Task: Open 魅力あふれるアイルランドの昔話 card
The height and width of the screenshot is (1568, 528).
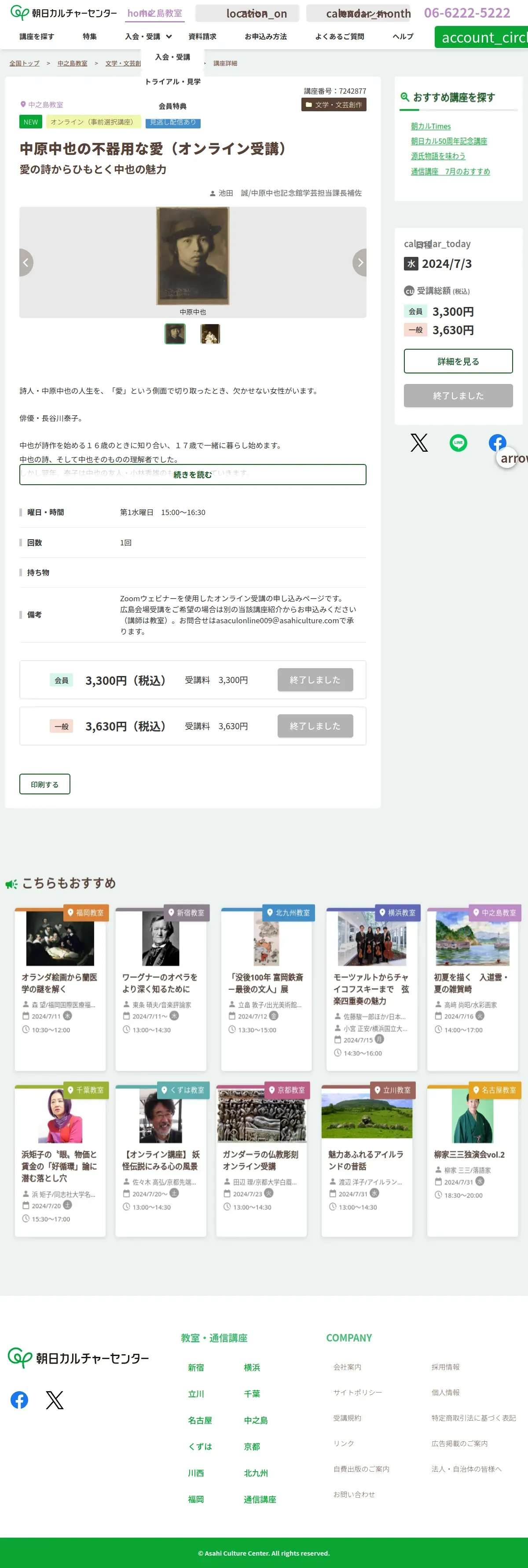Action: 367,1161
